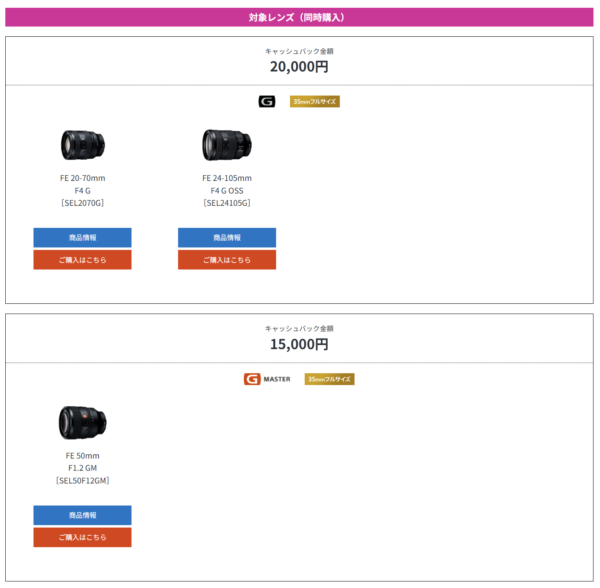Image resolution: width=600 pixels, height=588 pixels.
Task: Click the [SEL24105G] model code text
Action: [227, 203]
